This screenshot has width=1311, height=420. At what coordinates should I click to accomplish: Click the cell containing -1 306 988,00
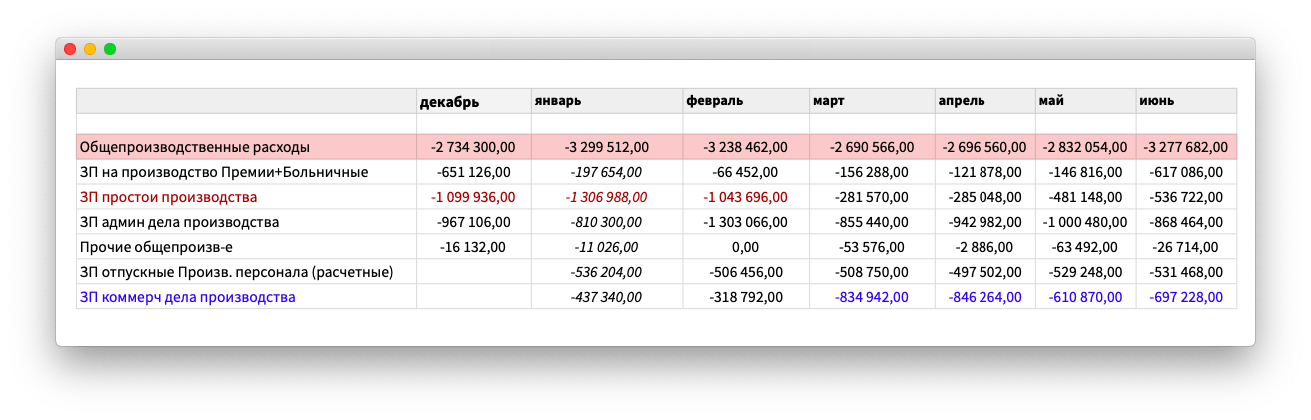[x=606, y=197]
